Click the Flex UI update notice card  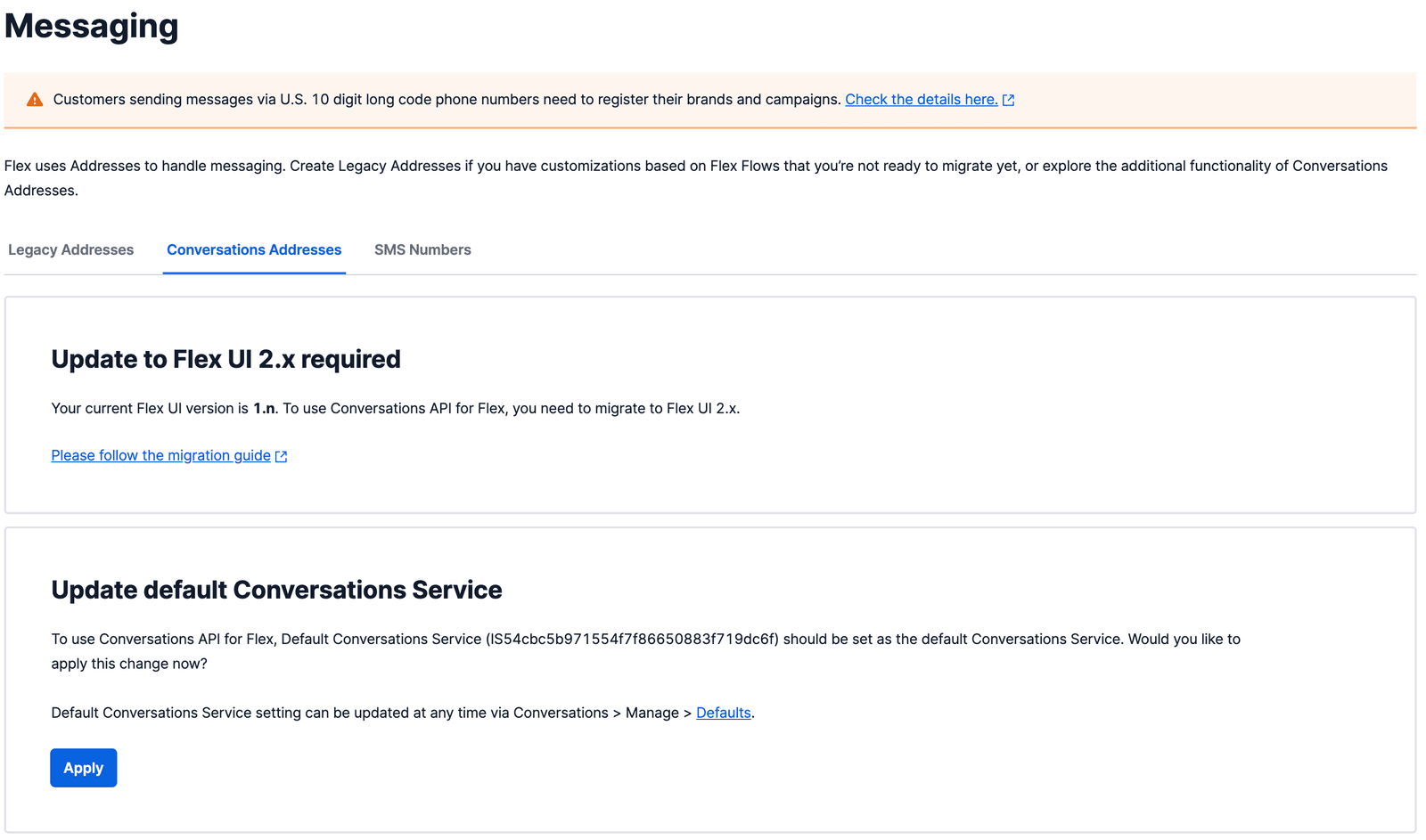(713, 405)
